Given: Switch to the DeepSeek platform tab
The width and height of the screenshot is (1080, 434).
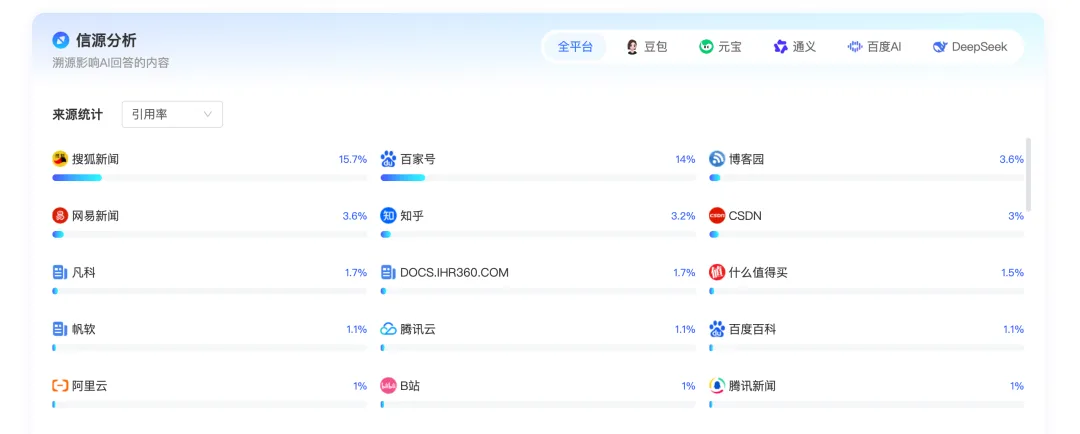Looking at the screenshot, I should pyautogui.click(x=970, y=47).
